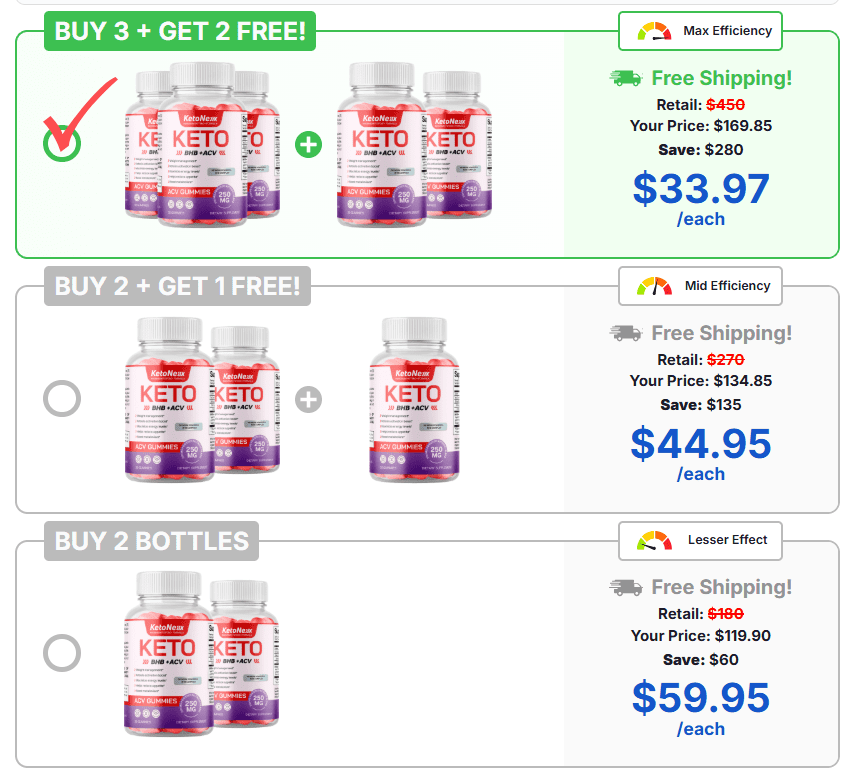Image resolution: width=851 pixels, height=777 pixels.
Task: Click the gray truck icon in Buy 2 + Get 1 offer
Action: 626,333
